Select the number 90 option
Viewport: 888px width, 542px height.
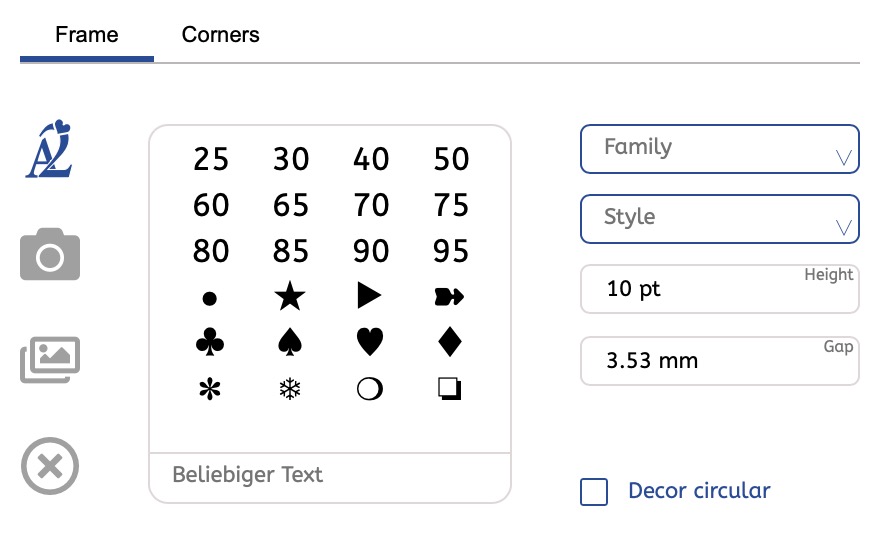(371, 250)
